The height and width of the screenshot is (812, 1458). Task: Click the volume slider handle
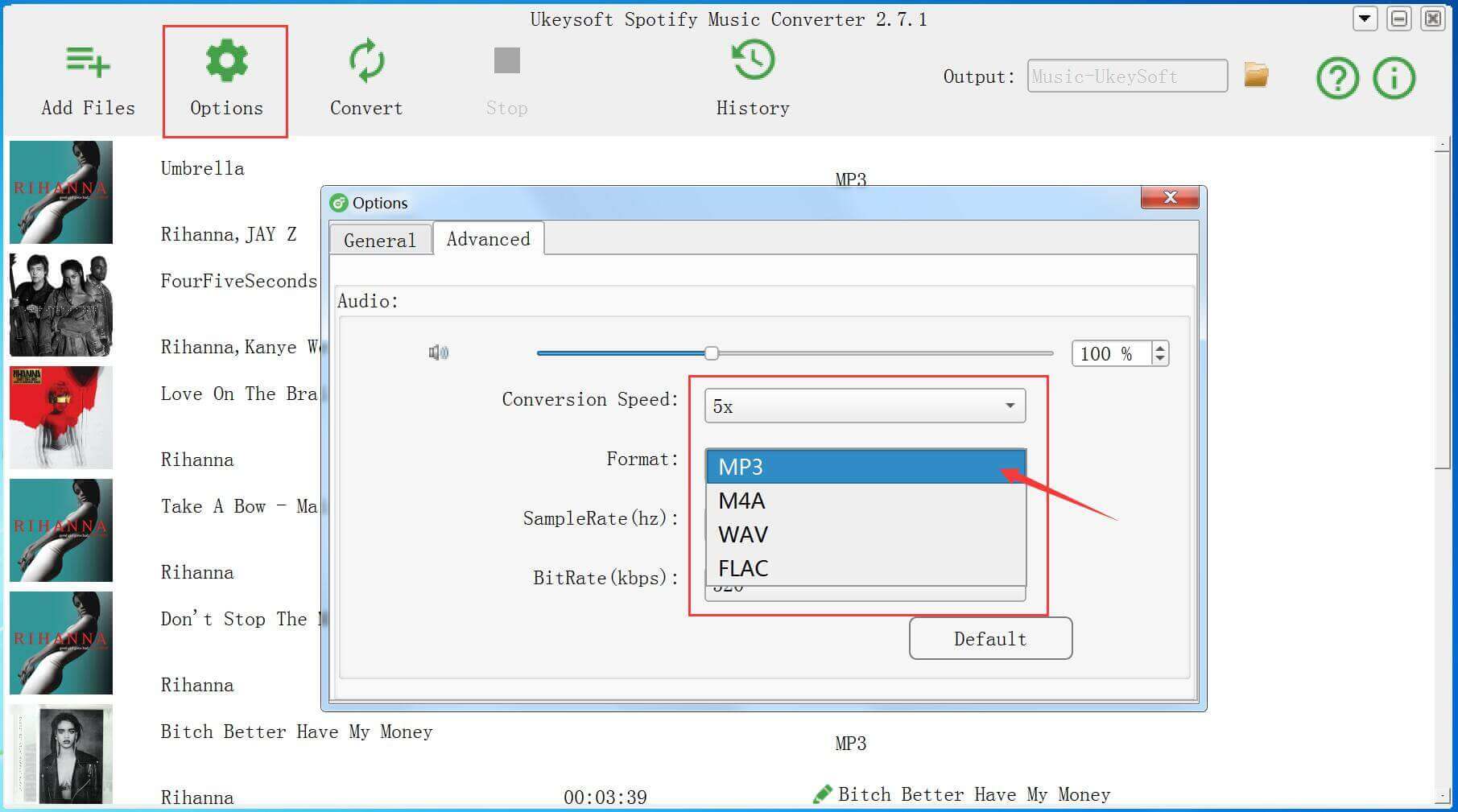click(712, 352)
